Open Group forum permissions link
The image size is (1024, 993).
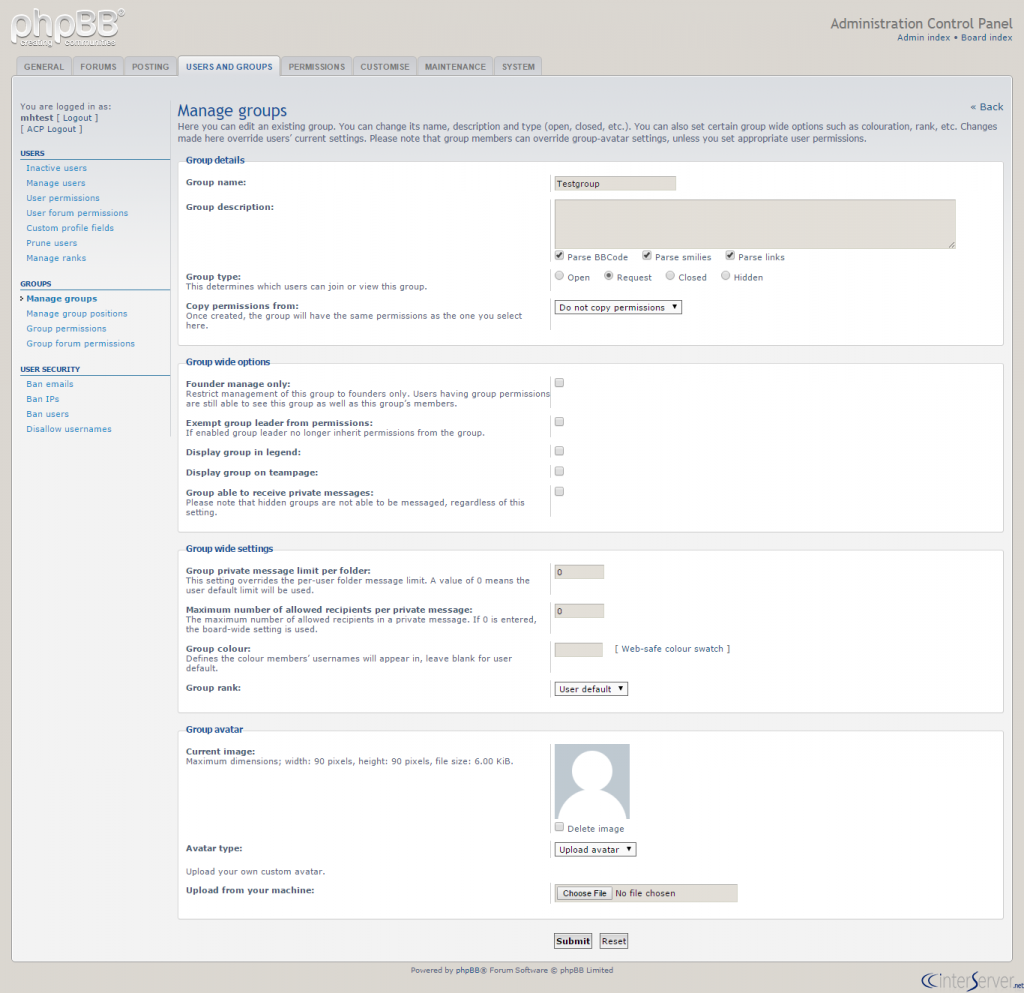click(80, 343)
